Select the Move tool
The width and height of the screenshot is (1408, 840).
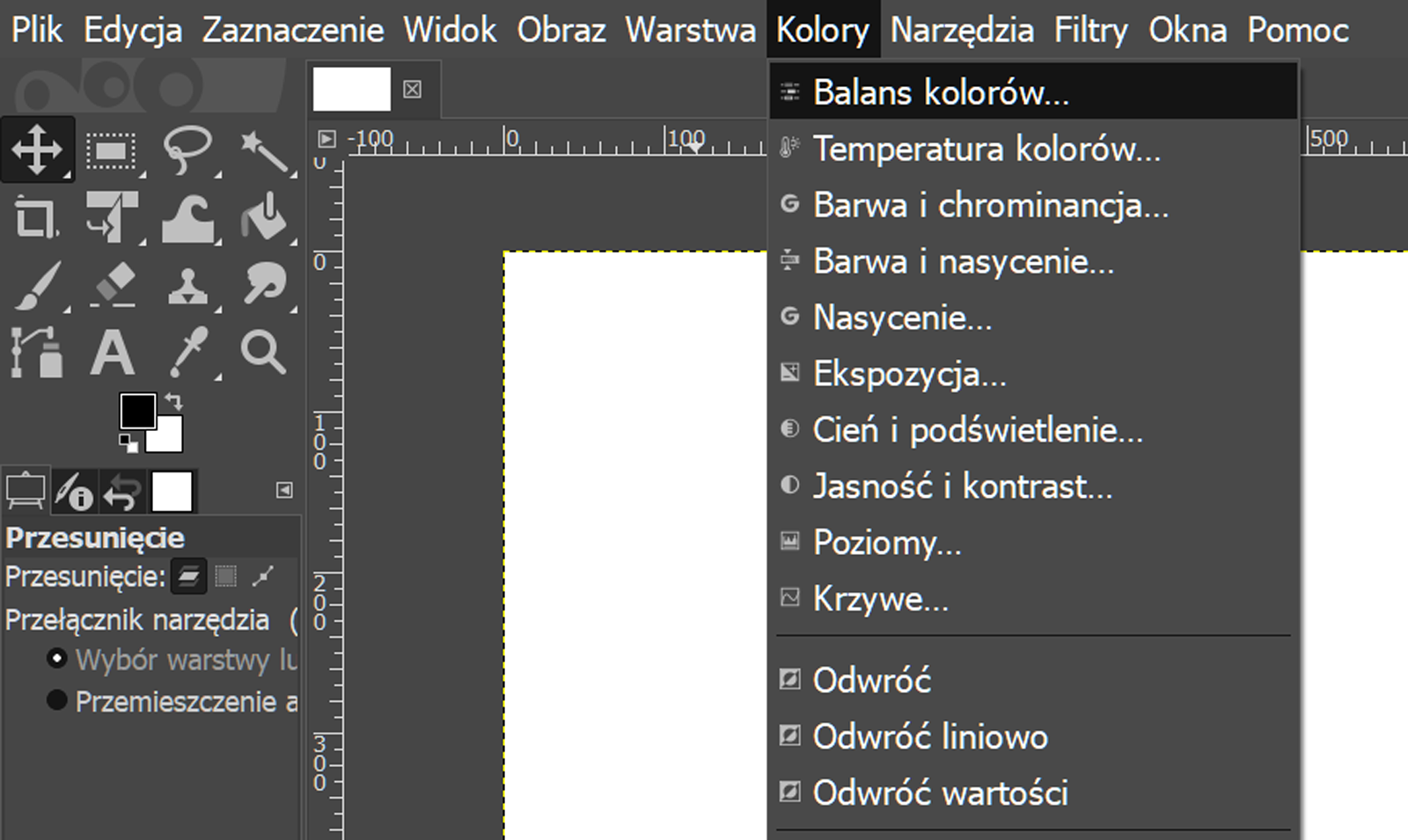click(39, 150)
